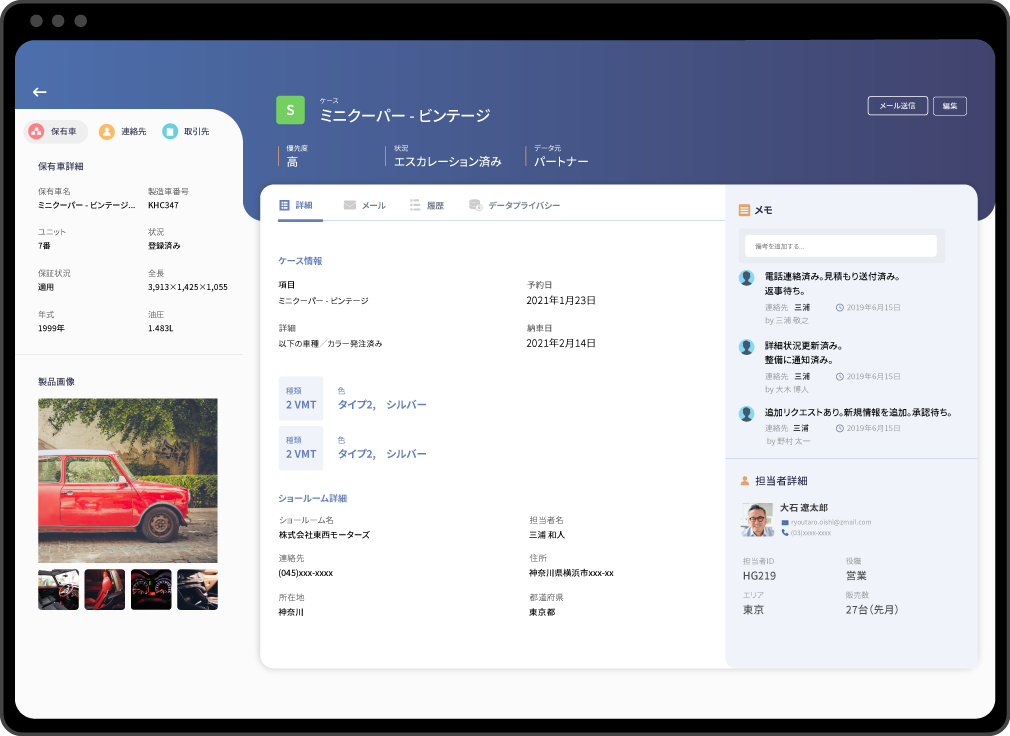Switch to the 取引先 tab
Screen dimensions: 1010x736
186,131
